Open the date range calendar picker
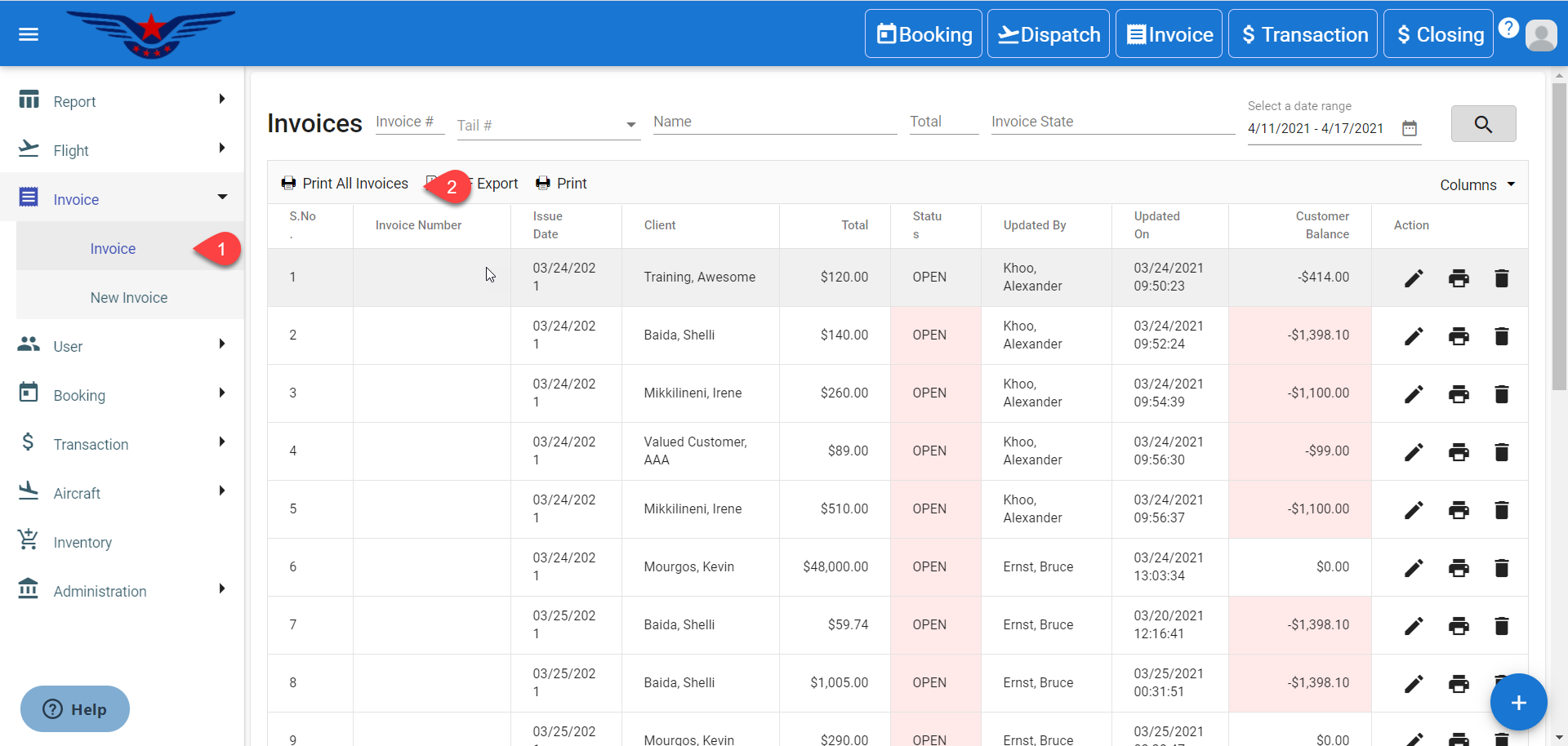1568x746 pixels. point(1410,128)
